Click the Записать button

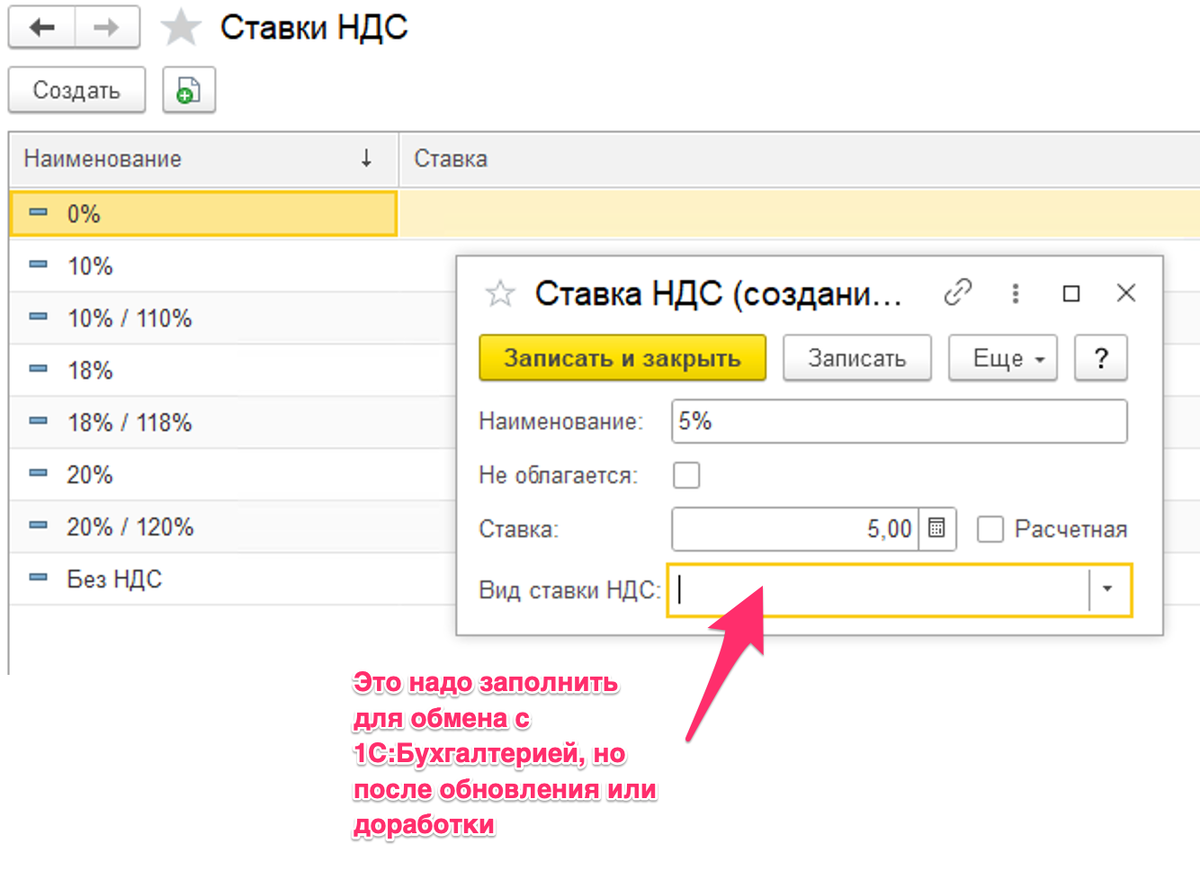(x=857, y=358)
